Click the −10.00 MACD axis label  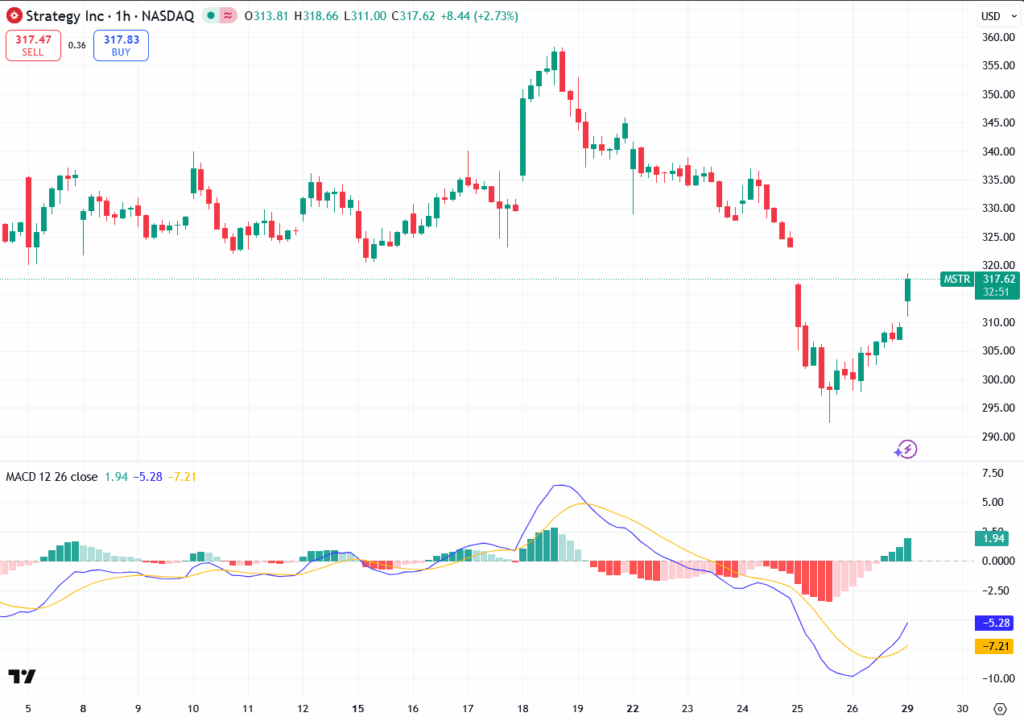[x=999, y=679]
